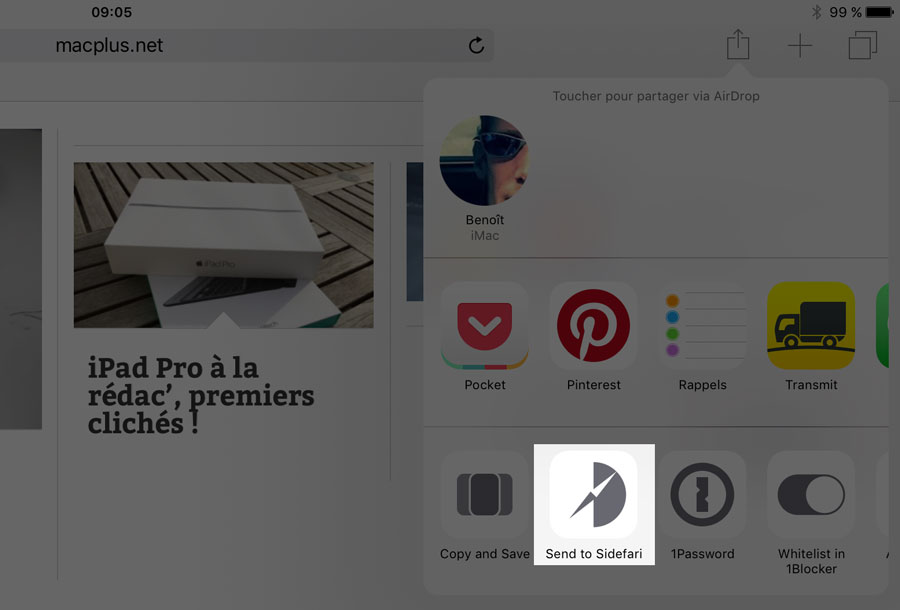Screen dimensions: 900x610
Task: Show all open tabs overview
Action: [x=863, y=45]
